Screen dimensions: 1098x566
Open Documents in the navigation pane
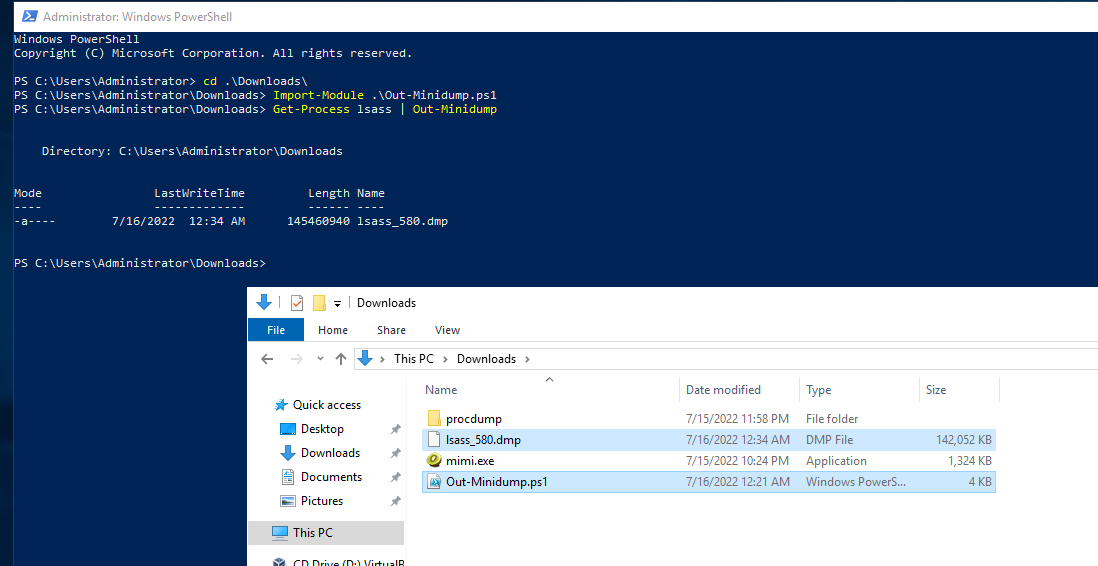coord(331,476)
